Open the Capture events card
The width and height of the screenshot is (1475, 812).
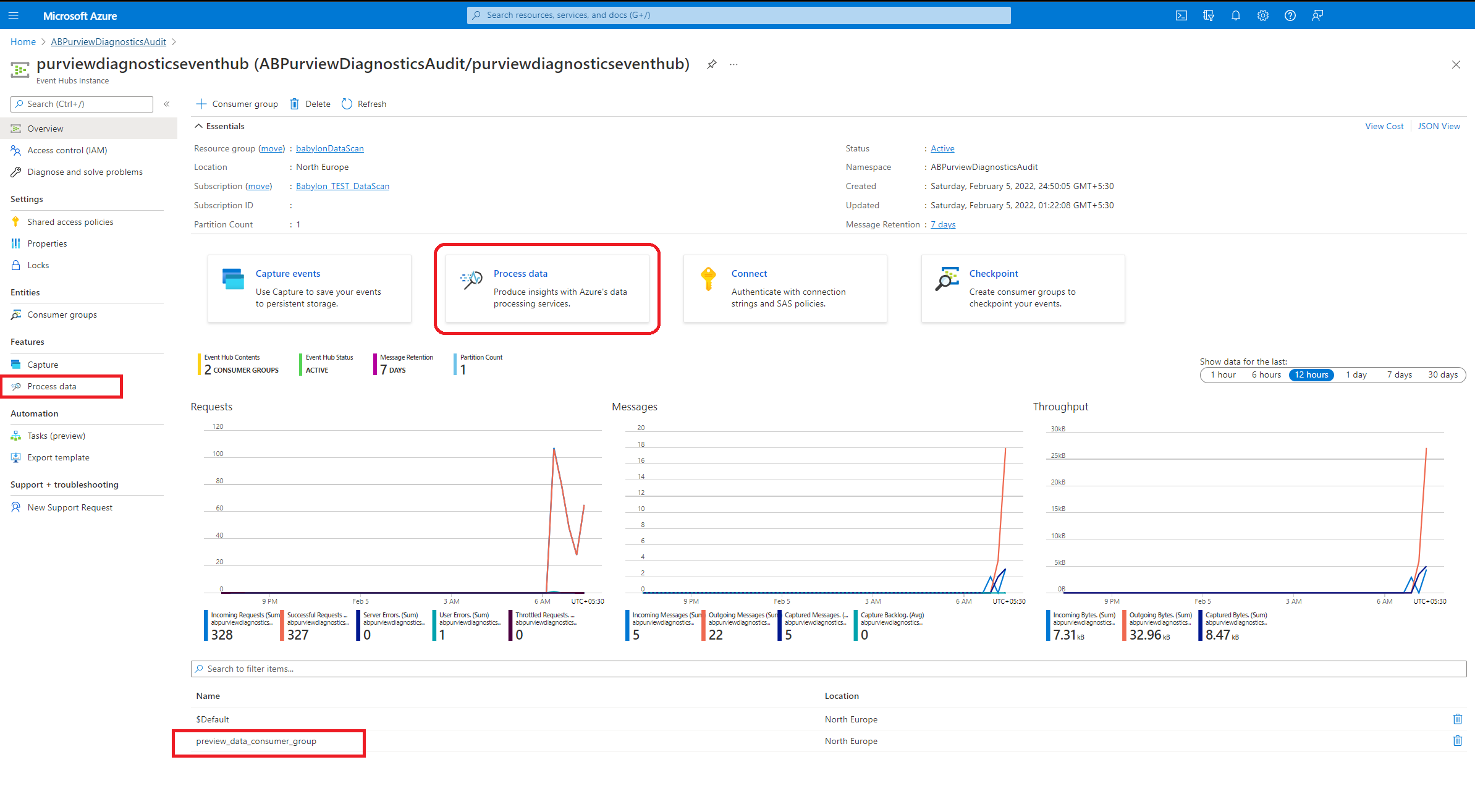pos(310,289)
